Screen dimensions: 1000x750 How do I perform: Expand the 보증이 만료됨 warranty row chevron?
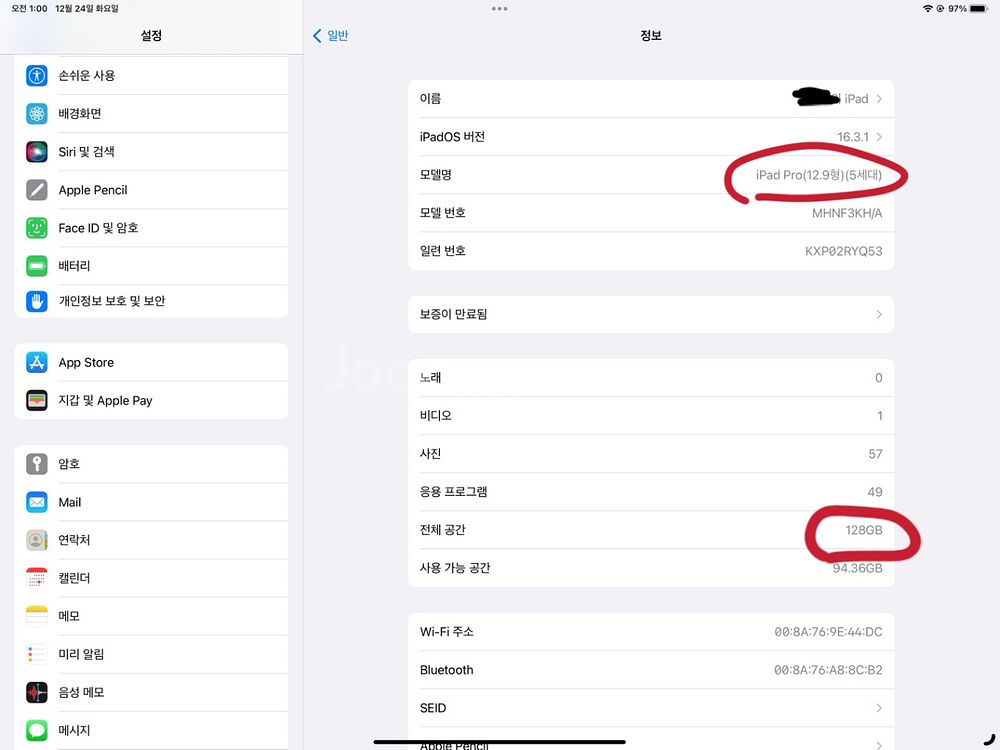[879, 314]
